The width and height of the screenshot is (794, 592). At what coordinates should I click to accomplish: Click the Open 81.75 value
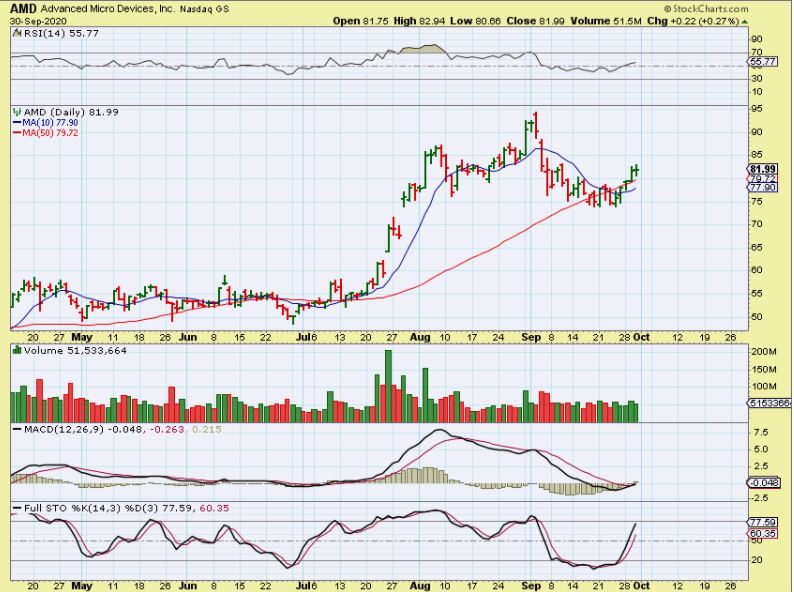click(361, 21)
